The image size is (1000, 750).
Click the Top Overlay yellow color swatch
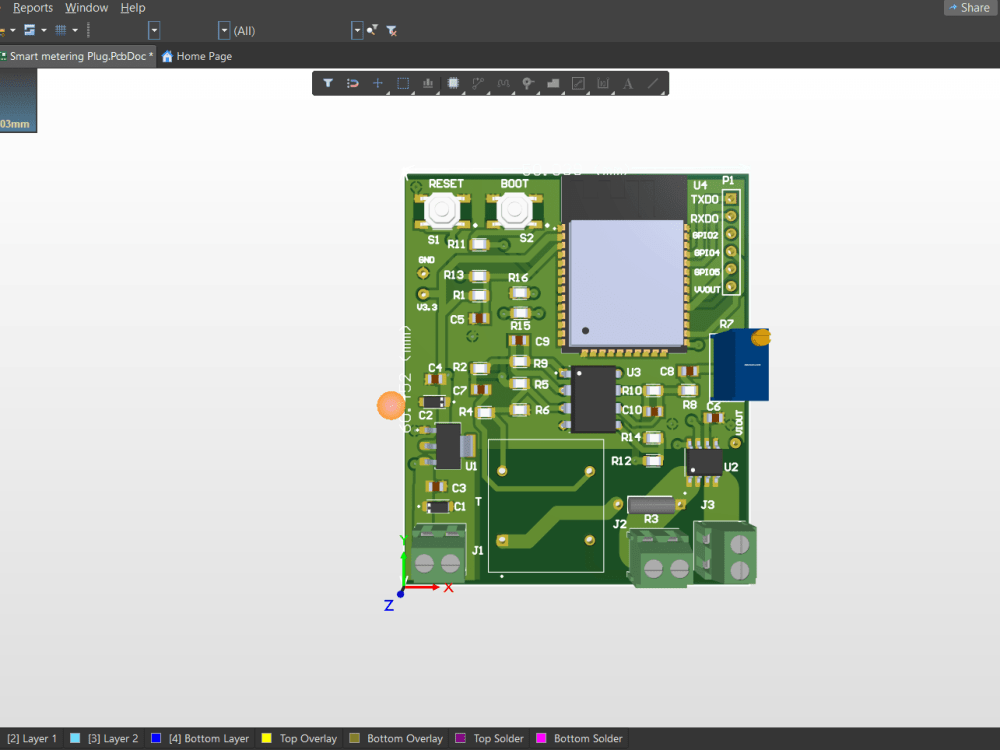click(x=264, y=738)
